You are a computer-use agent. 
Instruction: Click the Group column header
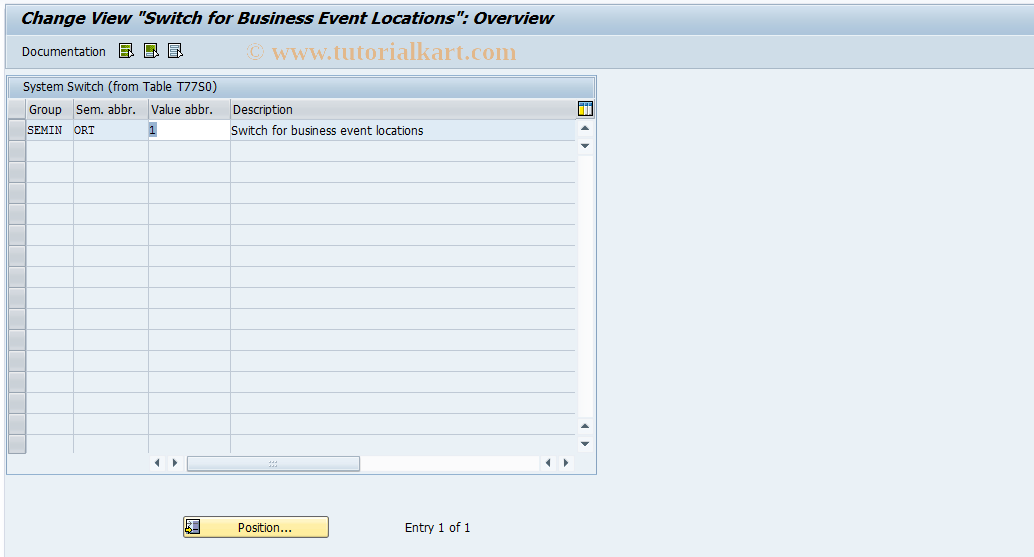coord(49,109)
